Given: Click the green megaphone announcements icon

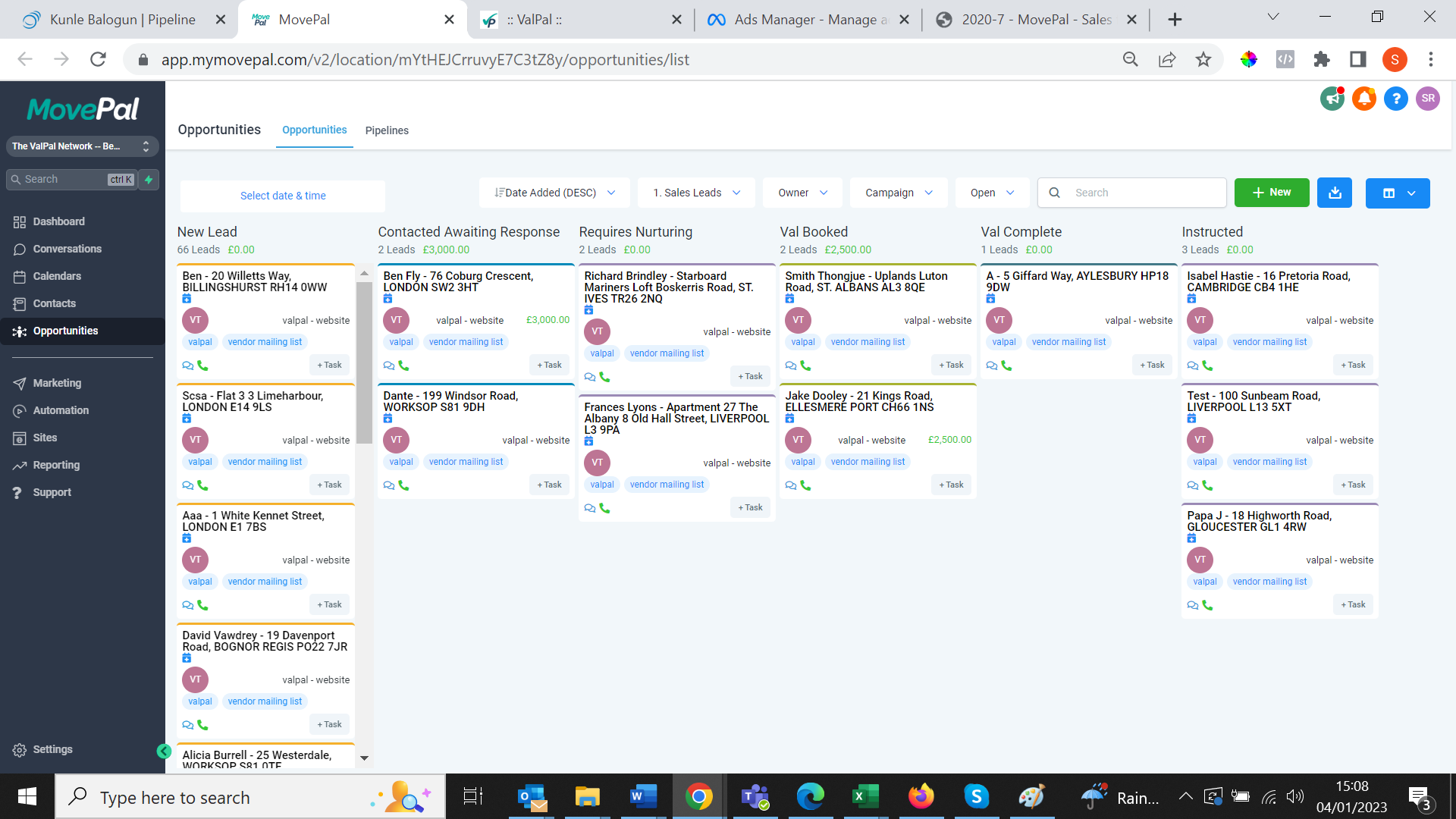Looking at the screenshot, I should (x=1332, y=99).
